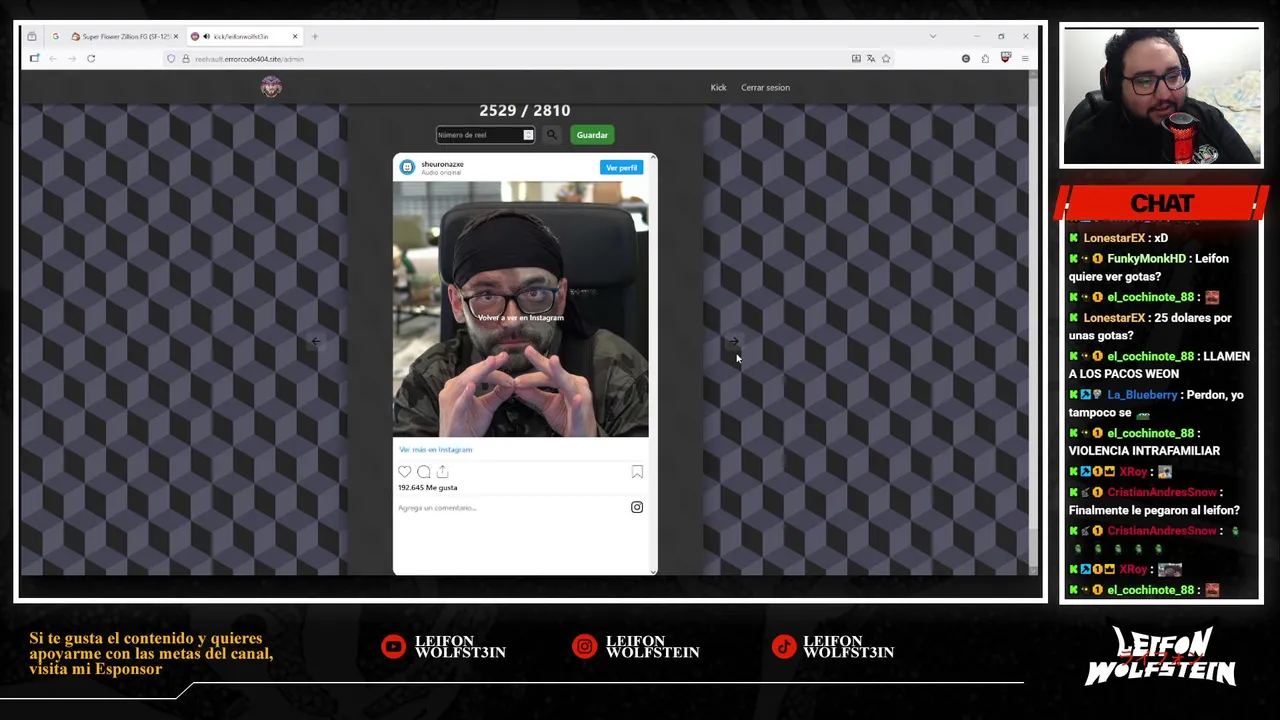Close the Super Flower Zillion FG tab
The height and width of the screenshot is (720, 1280).
(x=176, y=37)
